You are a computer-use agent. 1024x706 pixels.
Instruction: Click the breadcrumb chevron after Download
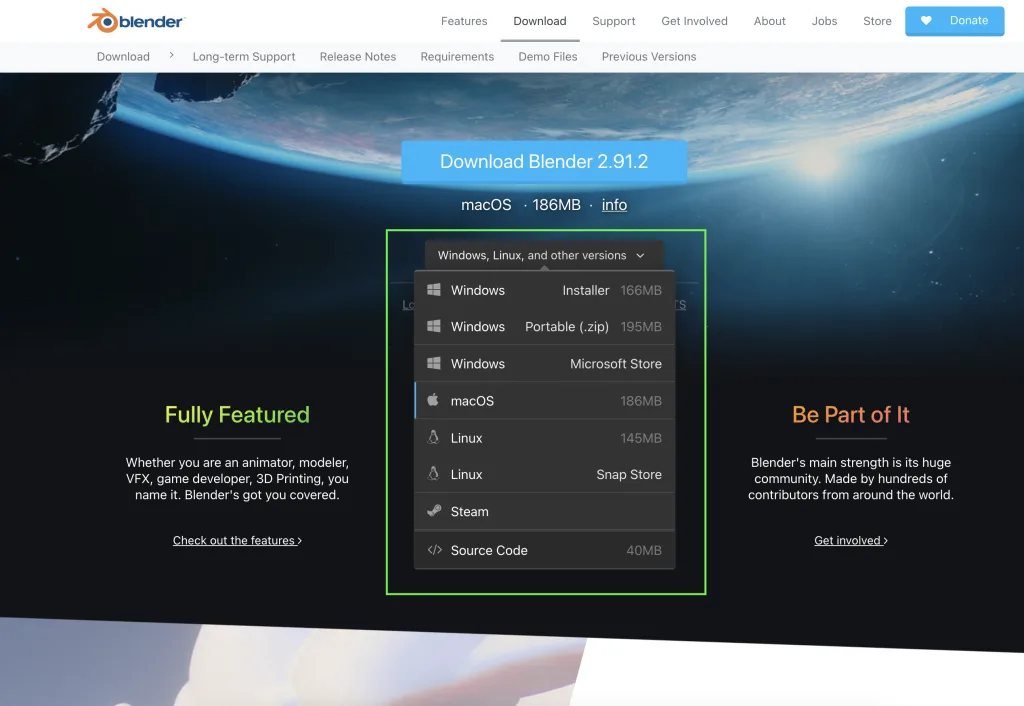(x=171, y=56)
